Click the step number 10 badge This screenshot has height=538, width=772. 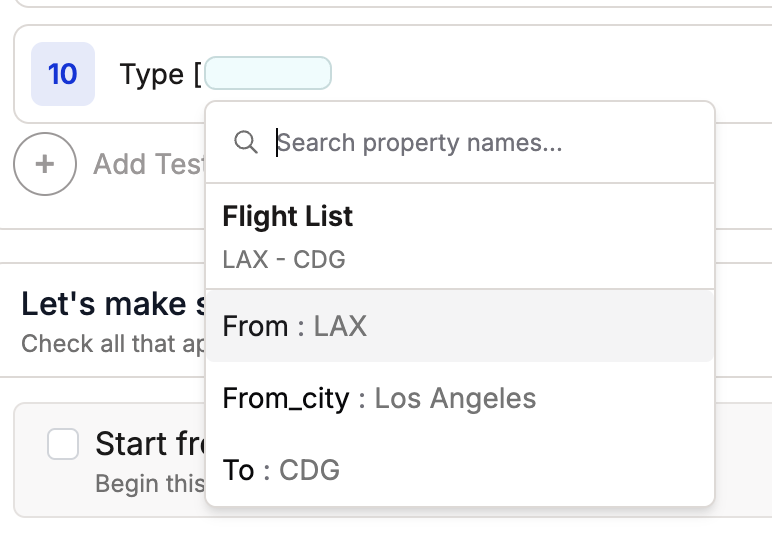pos(63,74)
